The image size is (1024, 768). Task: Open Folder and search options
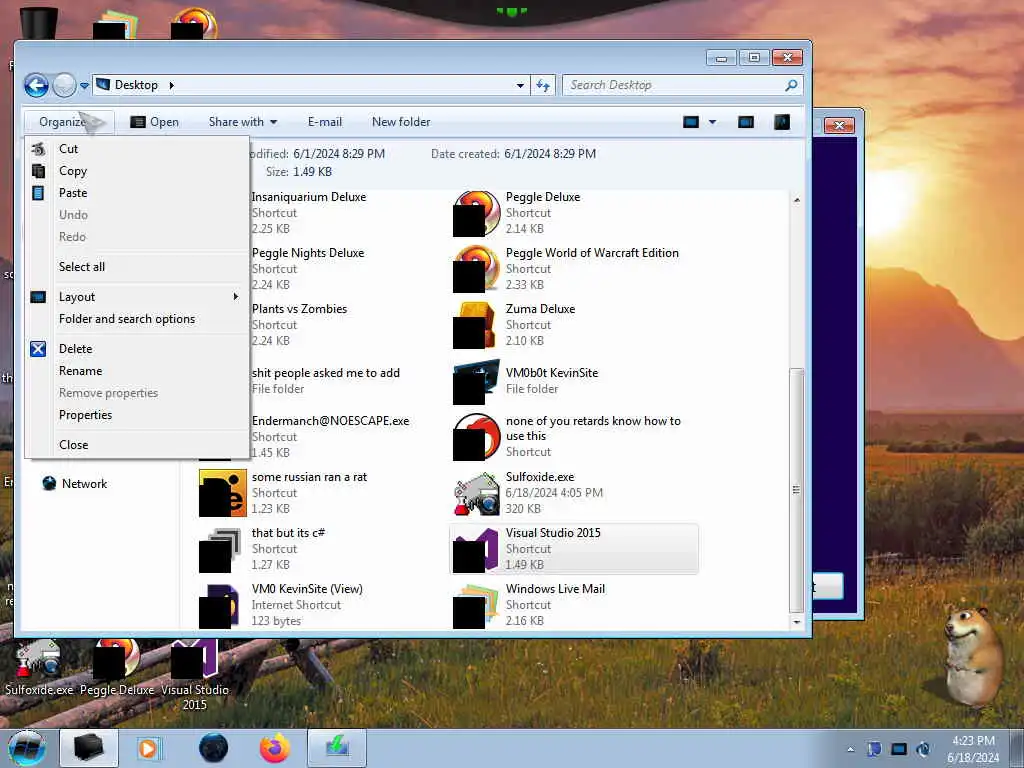[137, 319]
